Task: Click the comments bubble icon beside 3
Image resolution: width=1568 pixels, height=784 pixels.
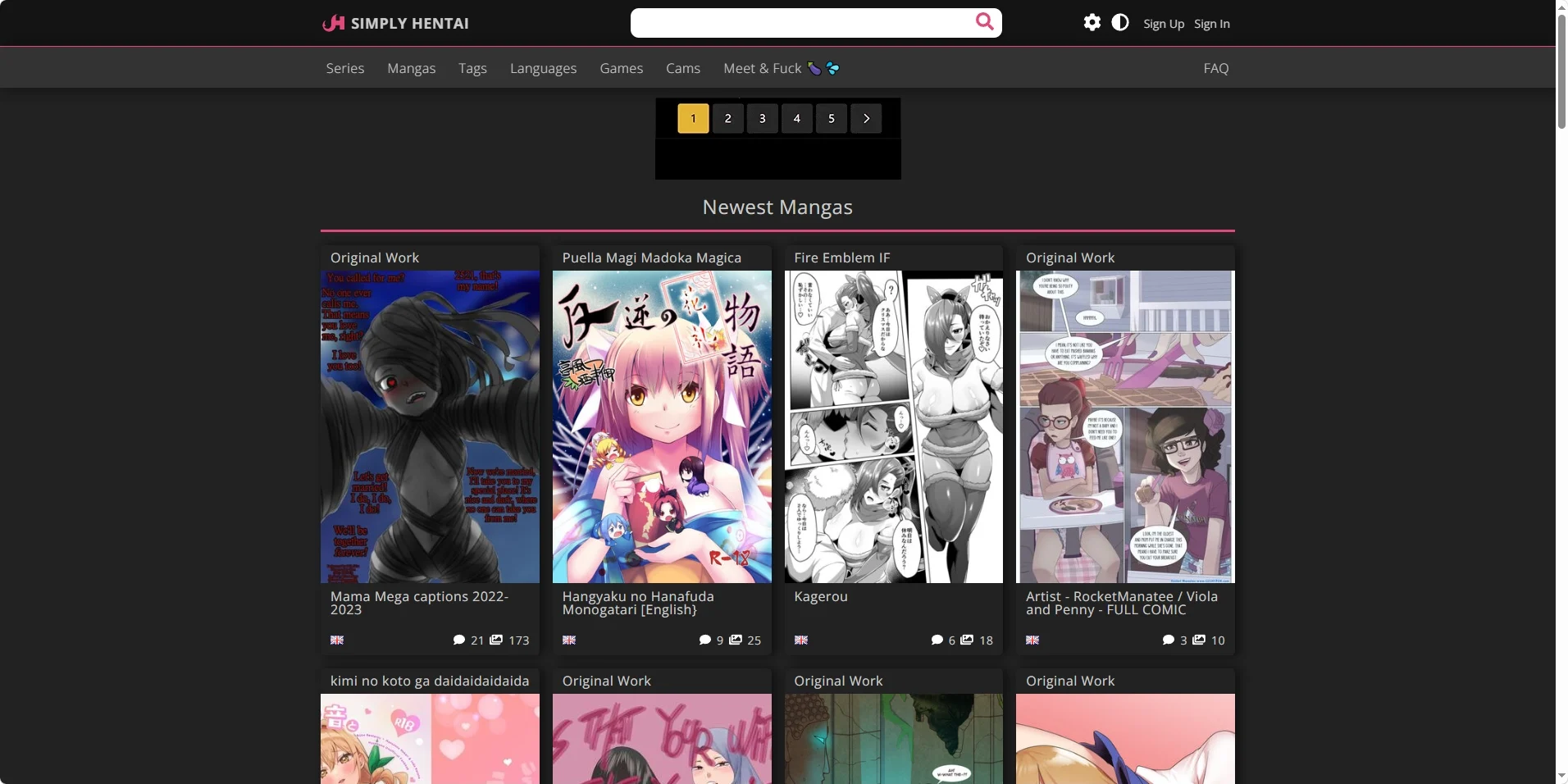Action: [x=1169, y=640]
